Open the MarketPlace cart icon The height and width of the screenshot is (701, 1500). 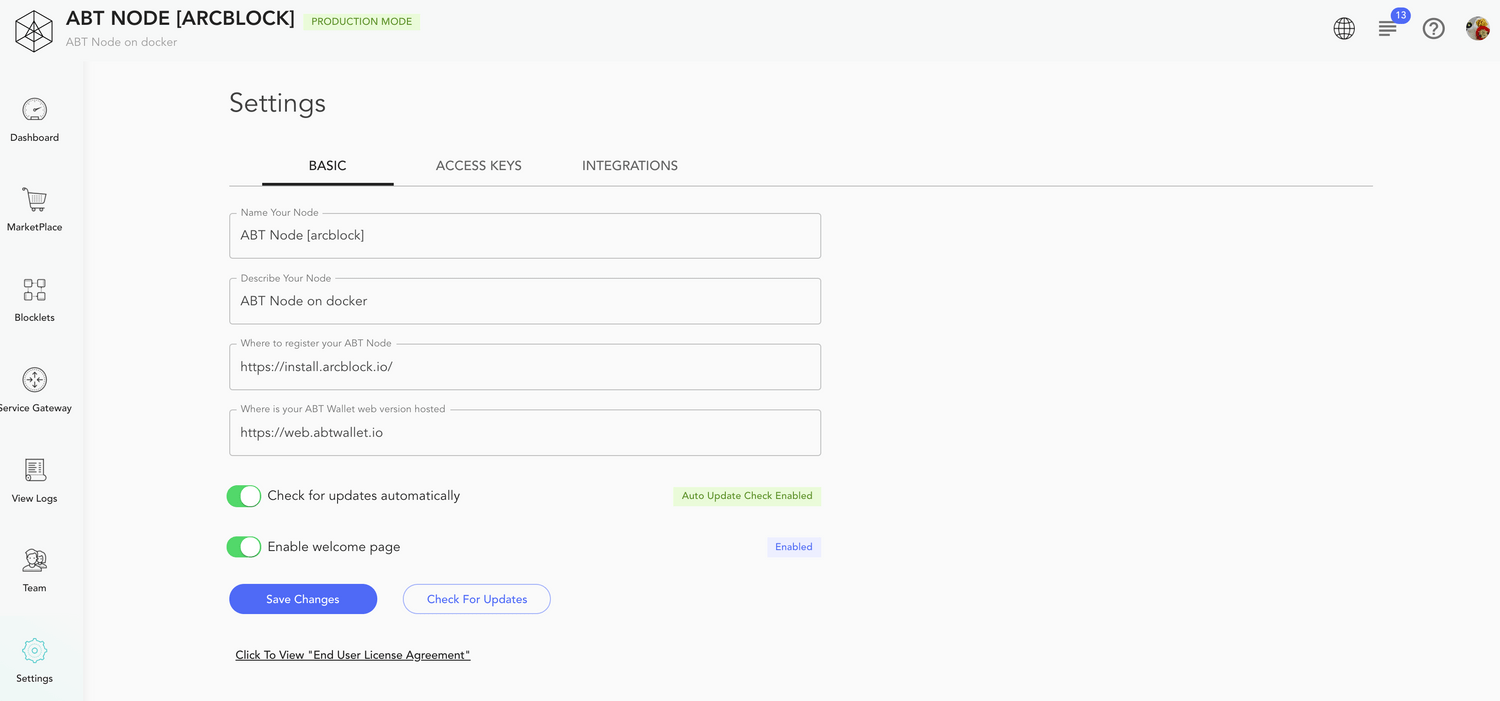click(35, 200)
